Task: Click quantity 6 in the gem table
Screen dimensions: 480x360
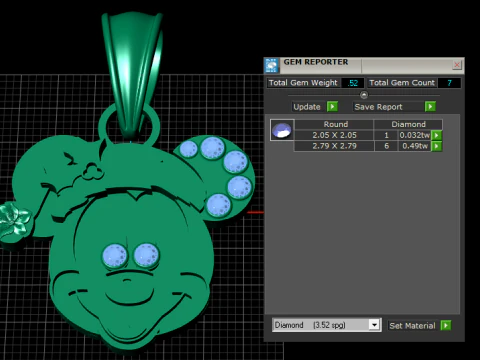Action: (386, 146)
